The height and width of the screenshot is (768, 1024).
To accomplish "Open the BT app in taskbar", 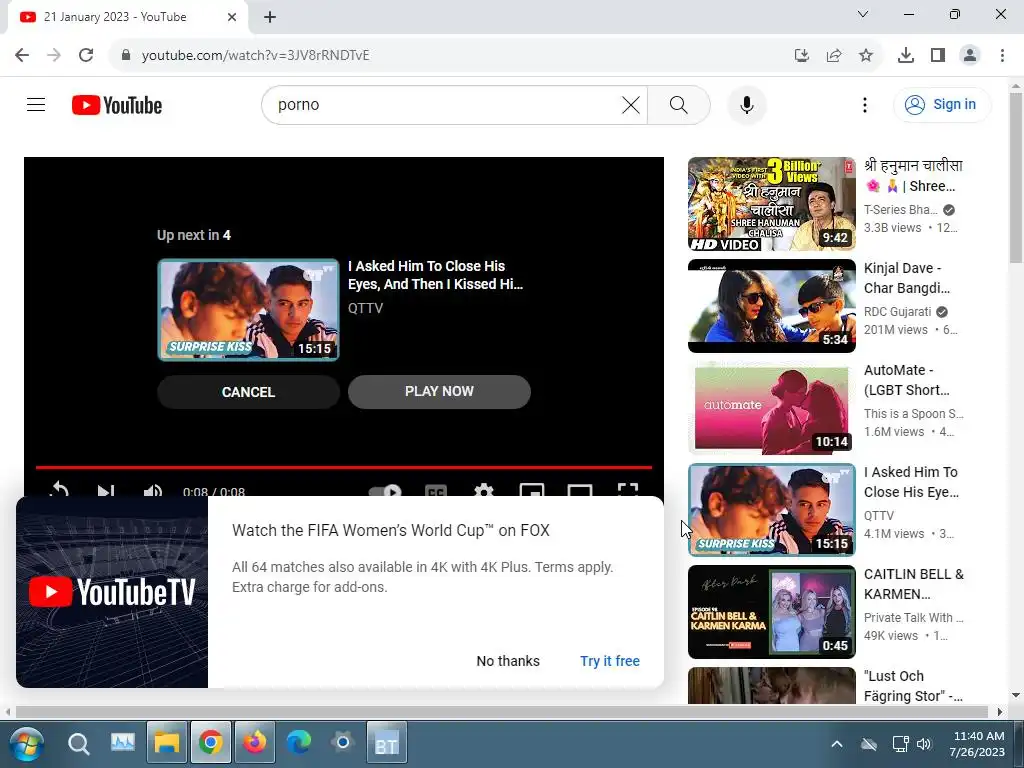I will pos(387,743).
